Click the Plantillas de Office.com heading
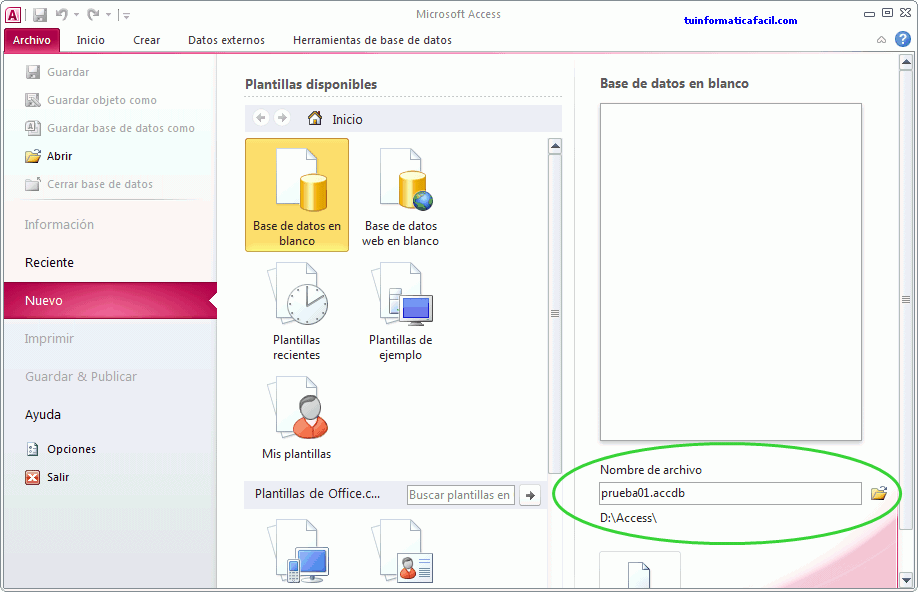Screen dimensions: 918x592 click(317, 494)
